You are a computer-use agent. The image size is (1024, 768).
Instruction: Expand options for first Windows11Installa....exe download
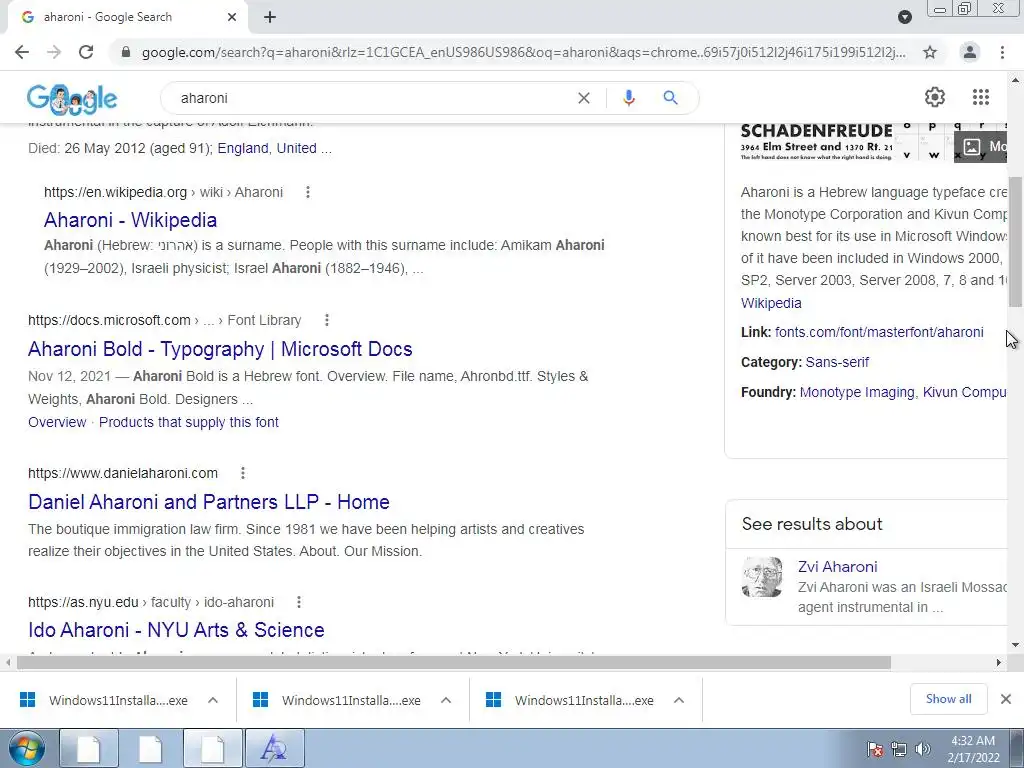pyautogui.click(x=213, y=700)
